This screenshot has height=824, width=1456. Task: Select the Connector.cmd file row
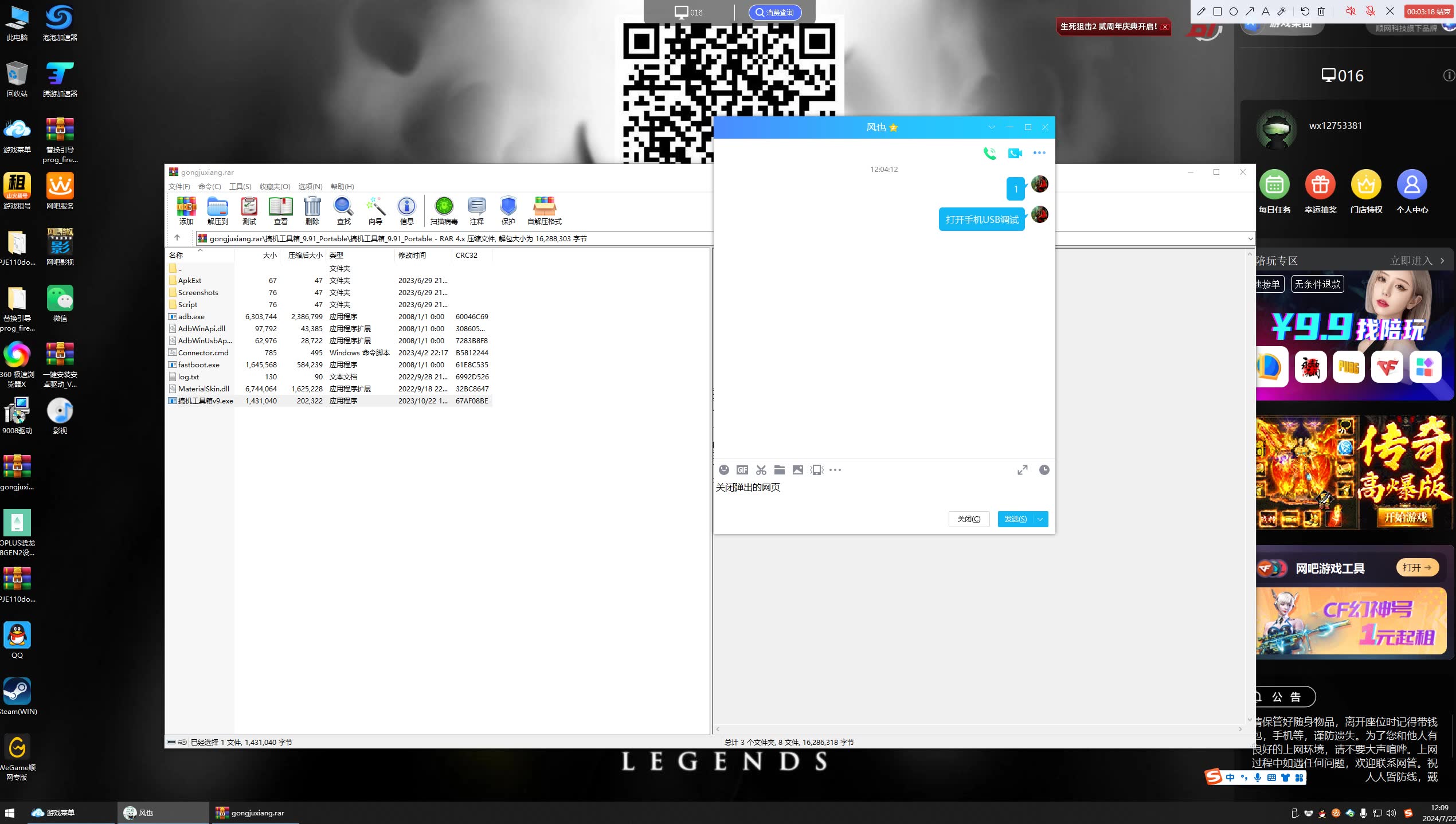[x=203, y=352]
